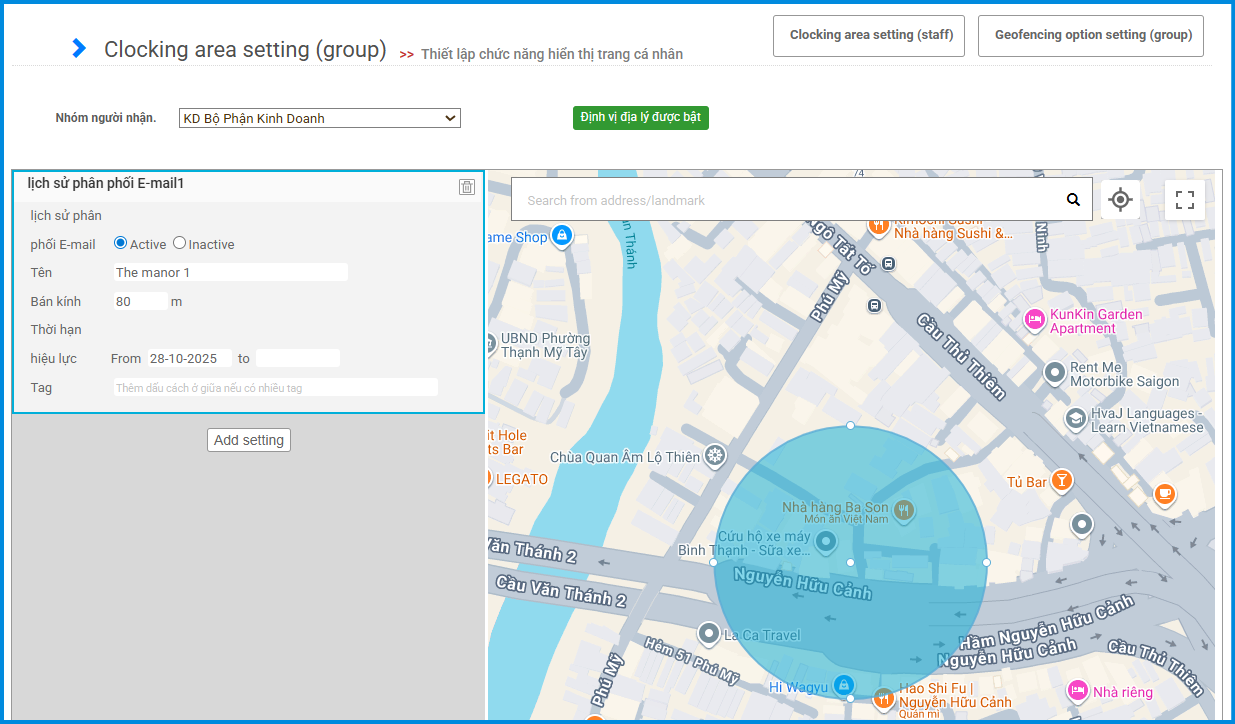
Task: Open the empty 'to' date field
Action: pyautogui.click(x=298, y=358)
